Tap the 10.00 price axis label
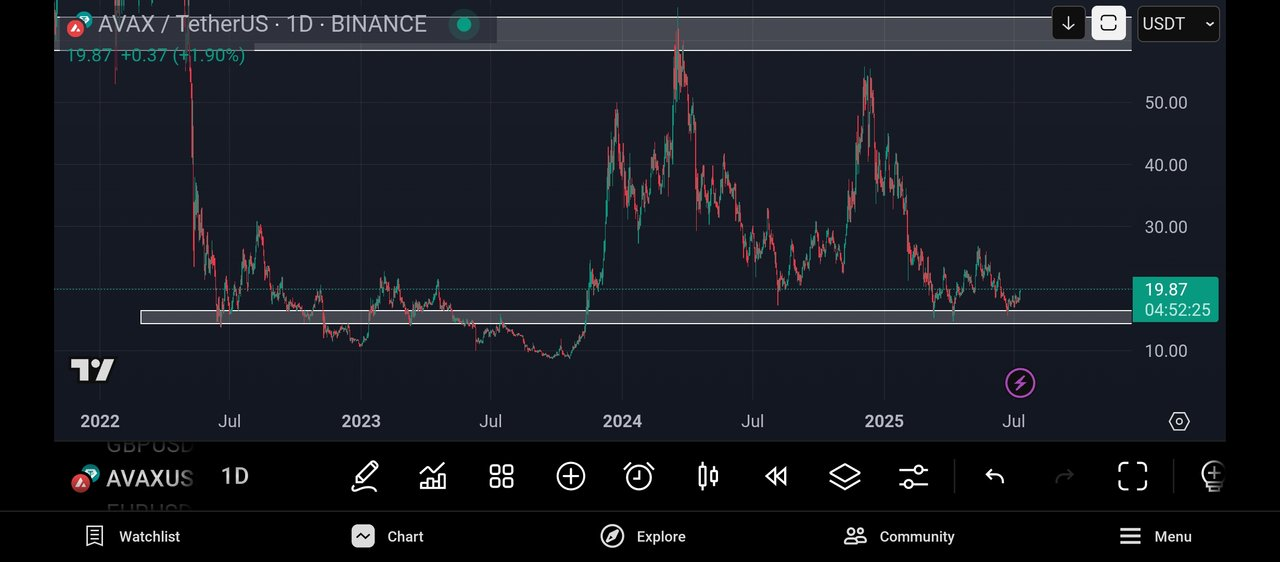The image size is (1280, 562). (x=1166, y=351)
